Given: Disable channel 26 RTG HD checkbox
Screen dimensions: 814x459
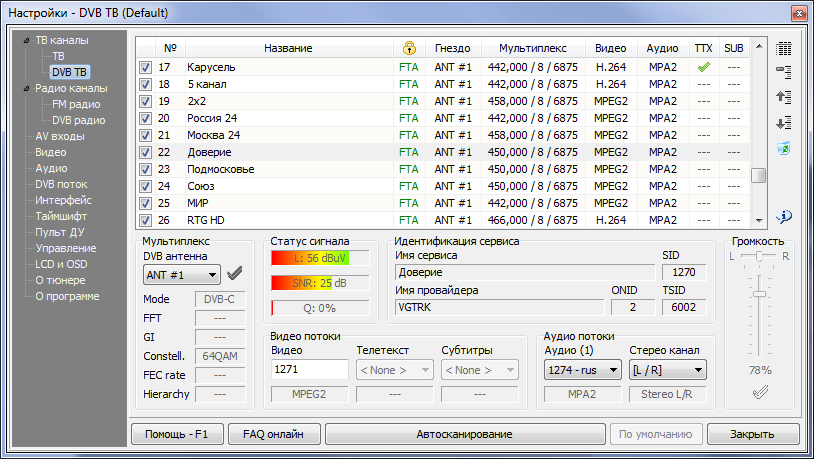Looking at the screenshot, I should [x=145, y=220].
